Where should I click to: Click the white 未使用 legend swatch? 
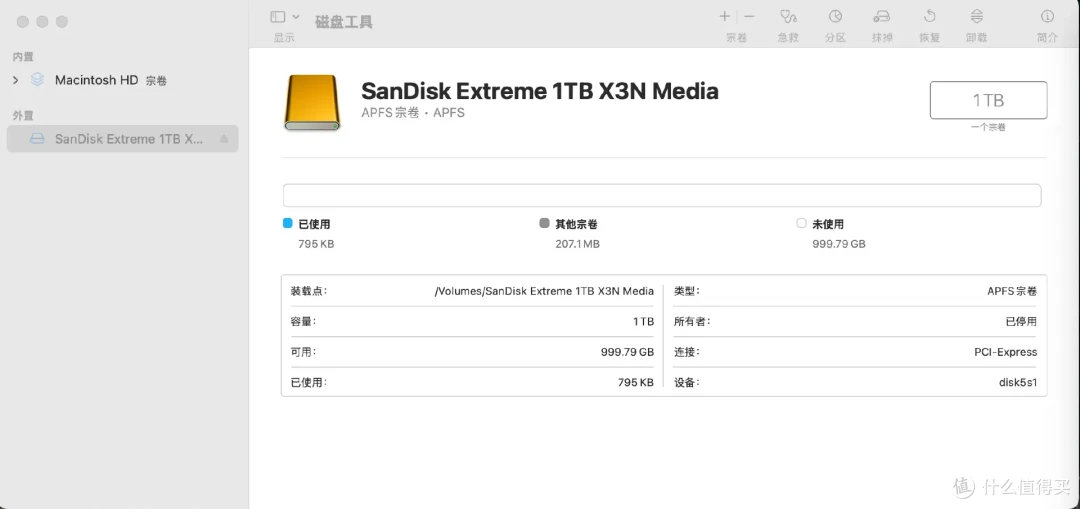[x=801, y=223]
